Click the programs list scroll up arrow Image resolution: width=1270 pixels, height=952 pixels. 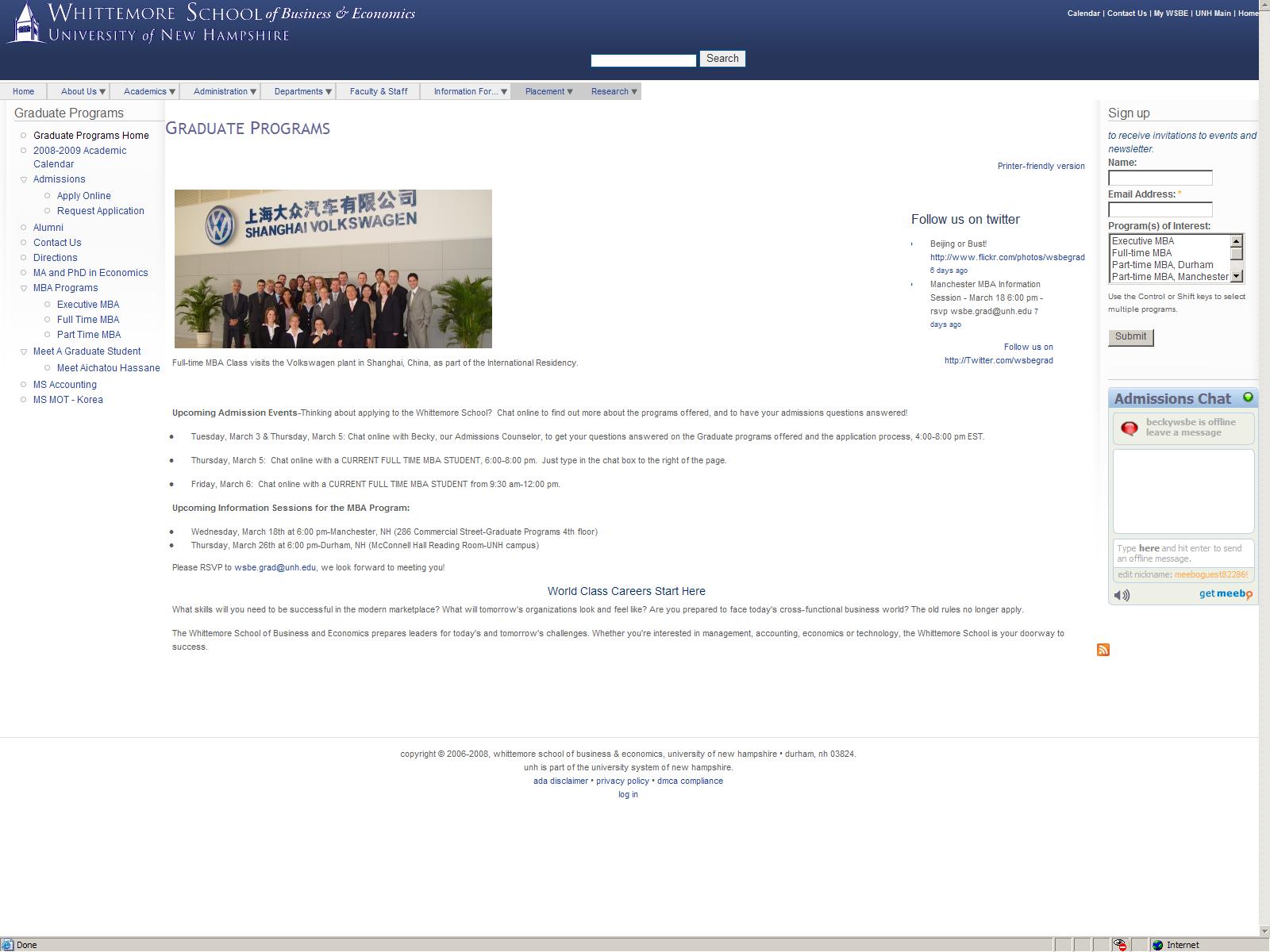[x=1237, y=240]
